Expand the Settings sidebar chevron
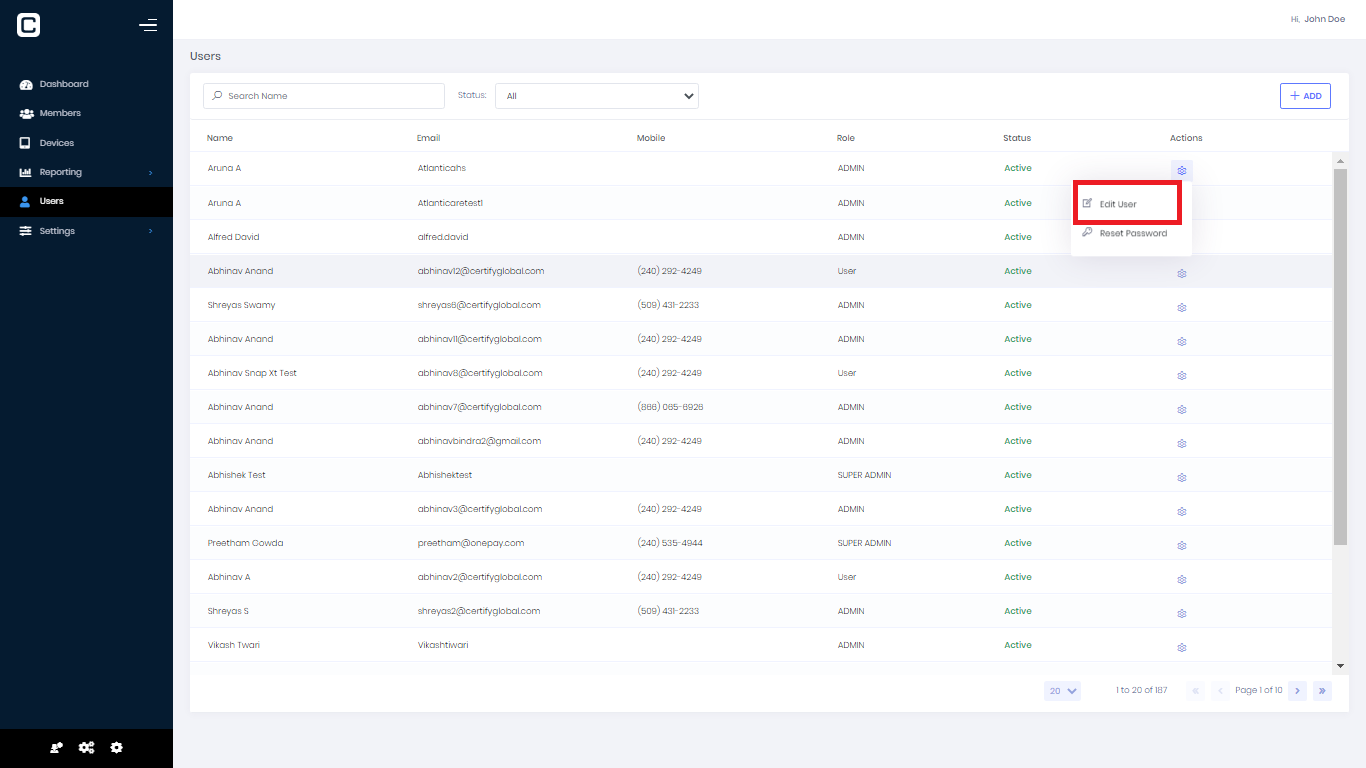Viewport: 1366px width, 768px height. (151, 230)
